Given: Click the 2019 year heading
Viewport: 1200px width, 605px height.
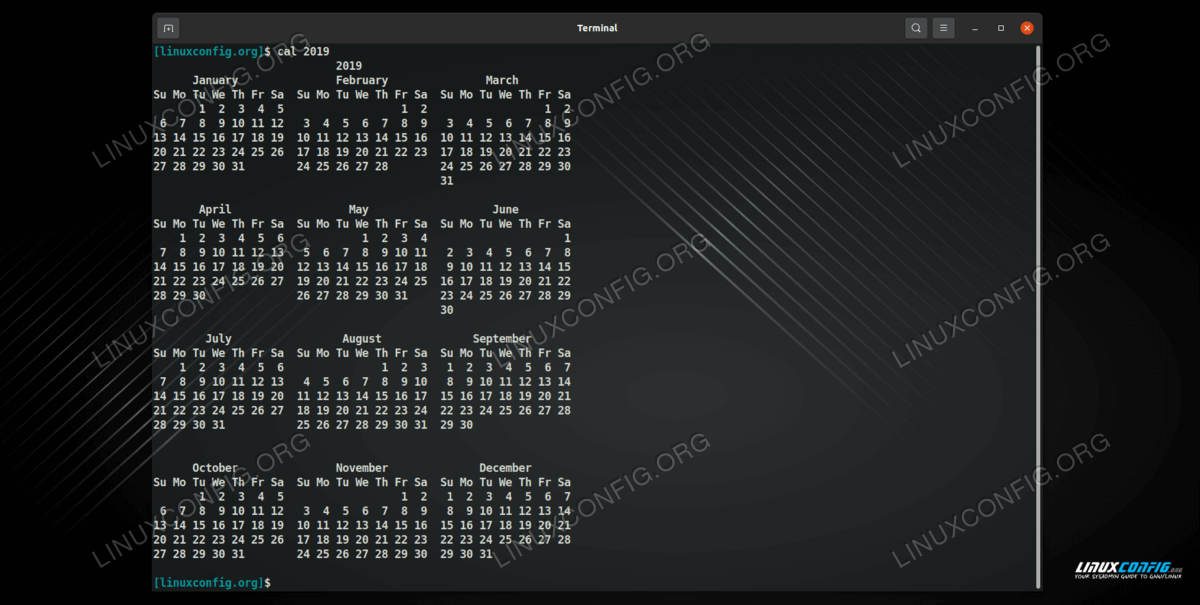Looking at the screenshot, I should (x=349, y=66).
